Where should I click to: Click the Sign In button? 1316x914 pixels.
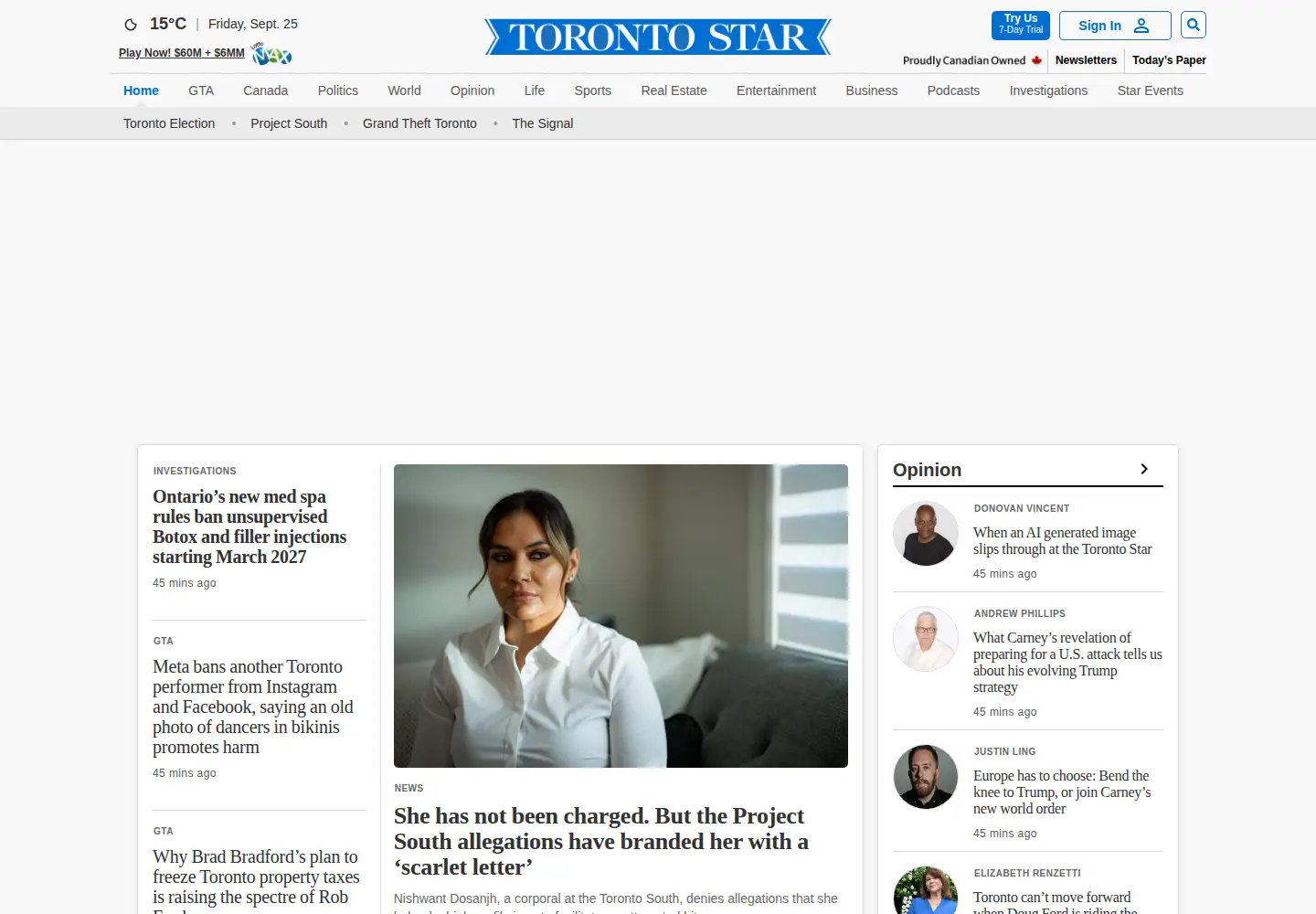pyautogui.click(x=1115, y=26)
